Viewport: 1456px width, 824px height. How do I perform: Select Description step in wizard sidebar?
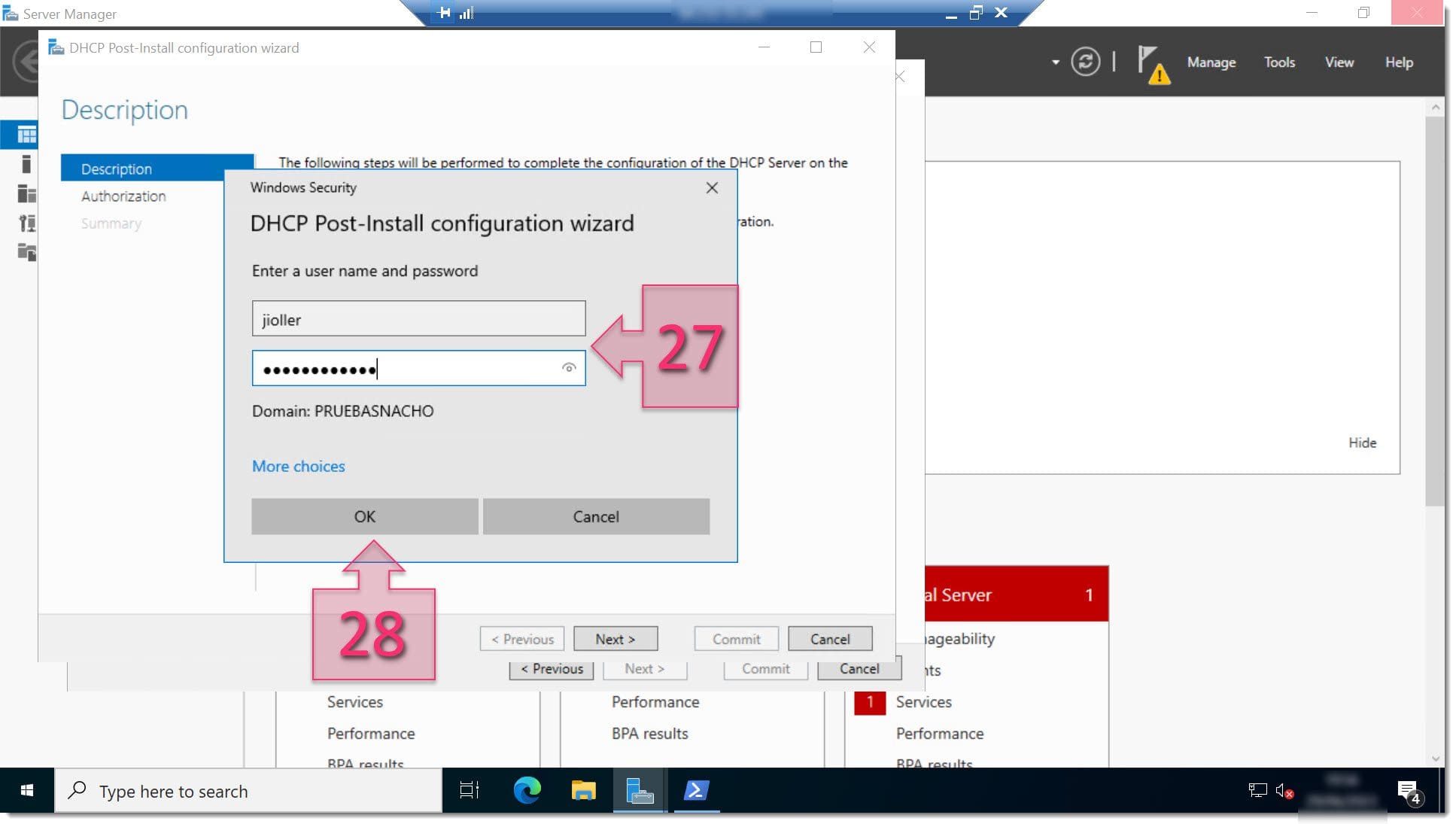click(x=157, y=169)
